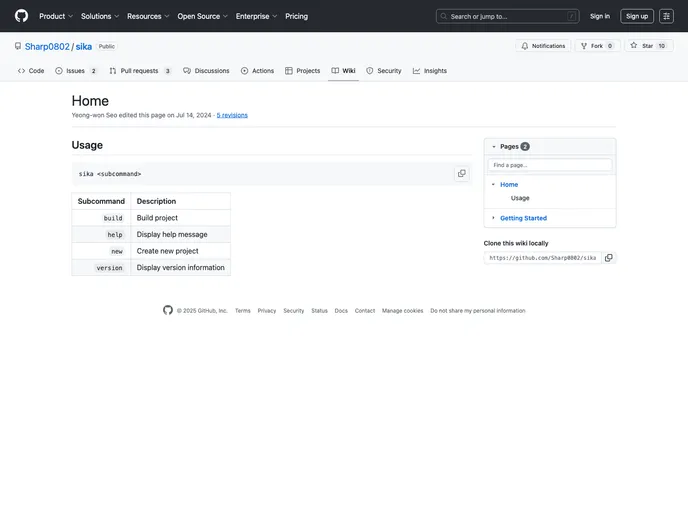Open the appearance settings icon in header
This screenshot has width=688, height=512.
point(666,16)
